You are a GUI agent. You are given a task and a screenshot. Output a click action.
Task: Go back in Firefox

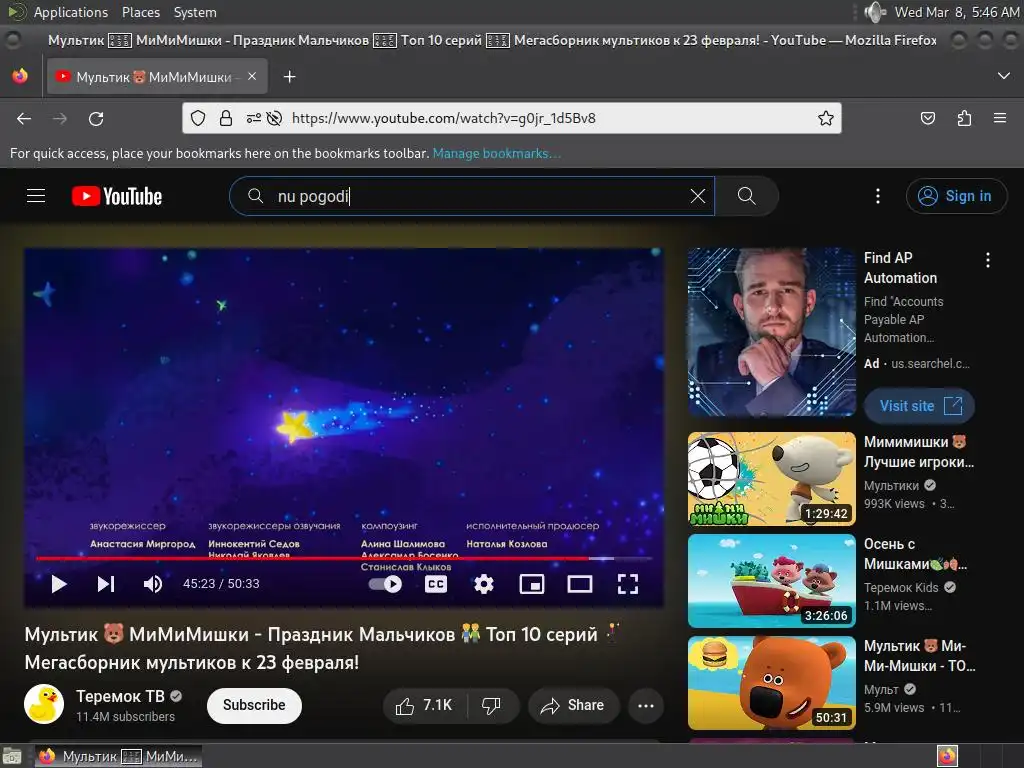(x=24, y=119)
